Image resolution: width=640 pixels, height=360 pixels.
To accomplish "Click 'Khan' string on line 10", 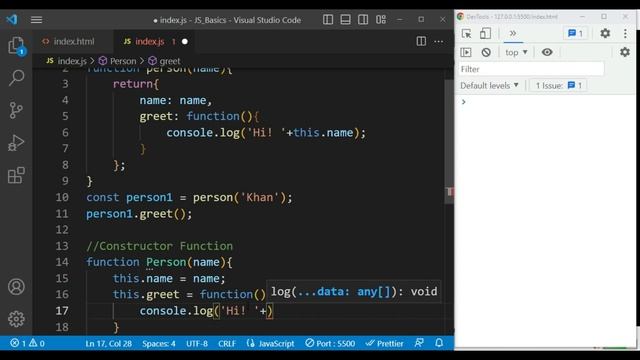I will click(260, 197).
